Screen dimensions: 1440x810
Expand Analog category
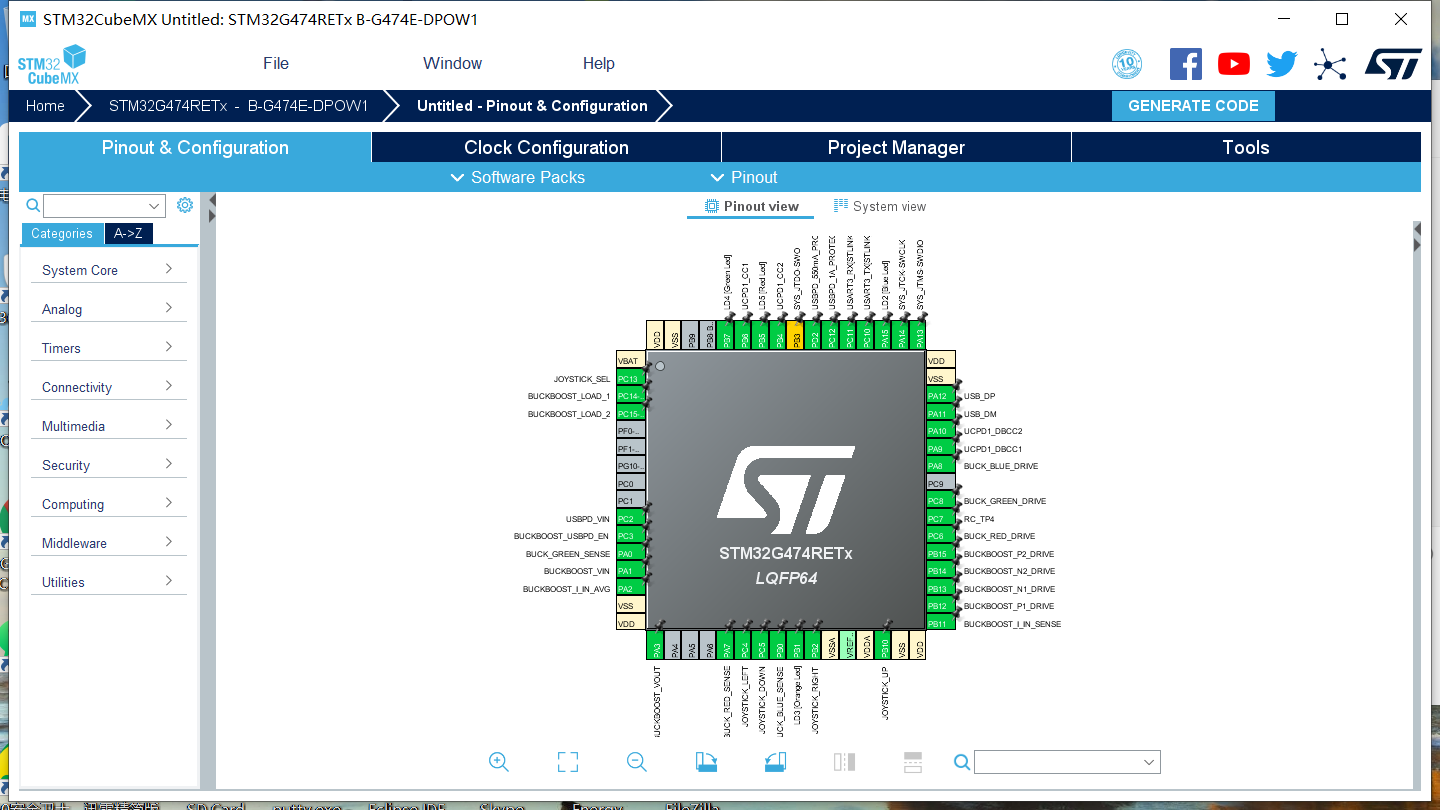coord(108,309)
